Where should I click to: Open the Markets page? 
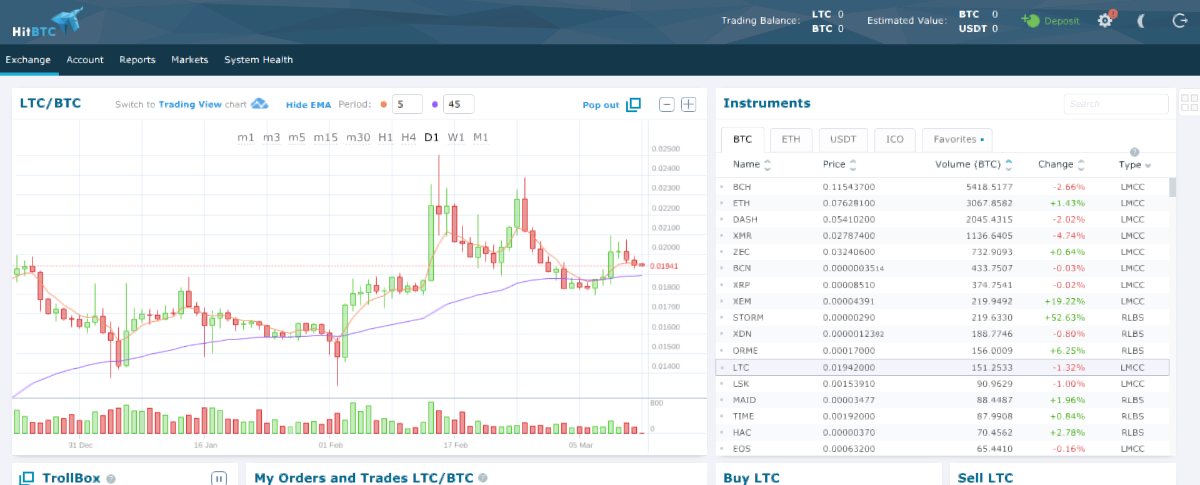click(x=189, y=60)
